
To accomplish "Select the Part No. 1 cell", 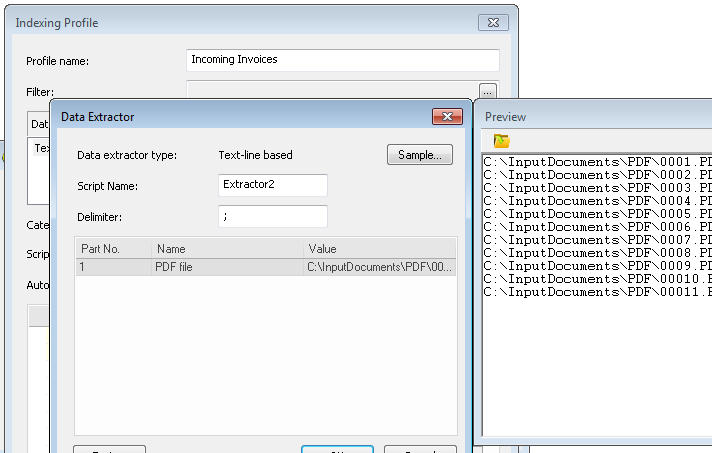I will tap(114, 267).
